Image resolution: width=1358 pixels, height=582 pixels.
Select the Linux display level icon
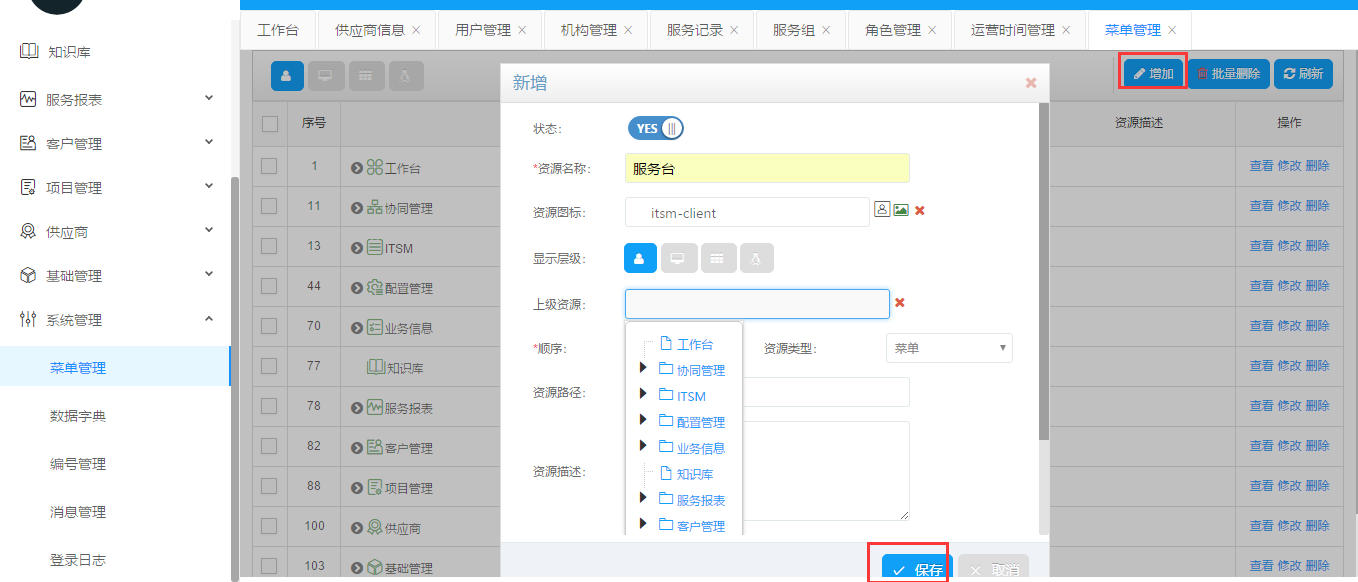pos(757,257)
